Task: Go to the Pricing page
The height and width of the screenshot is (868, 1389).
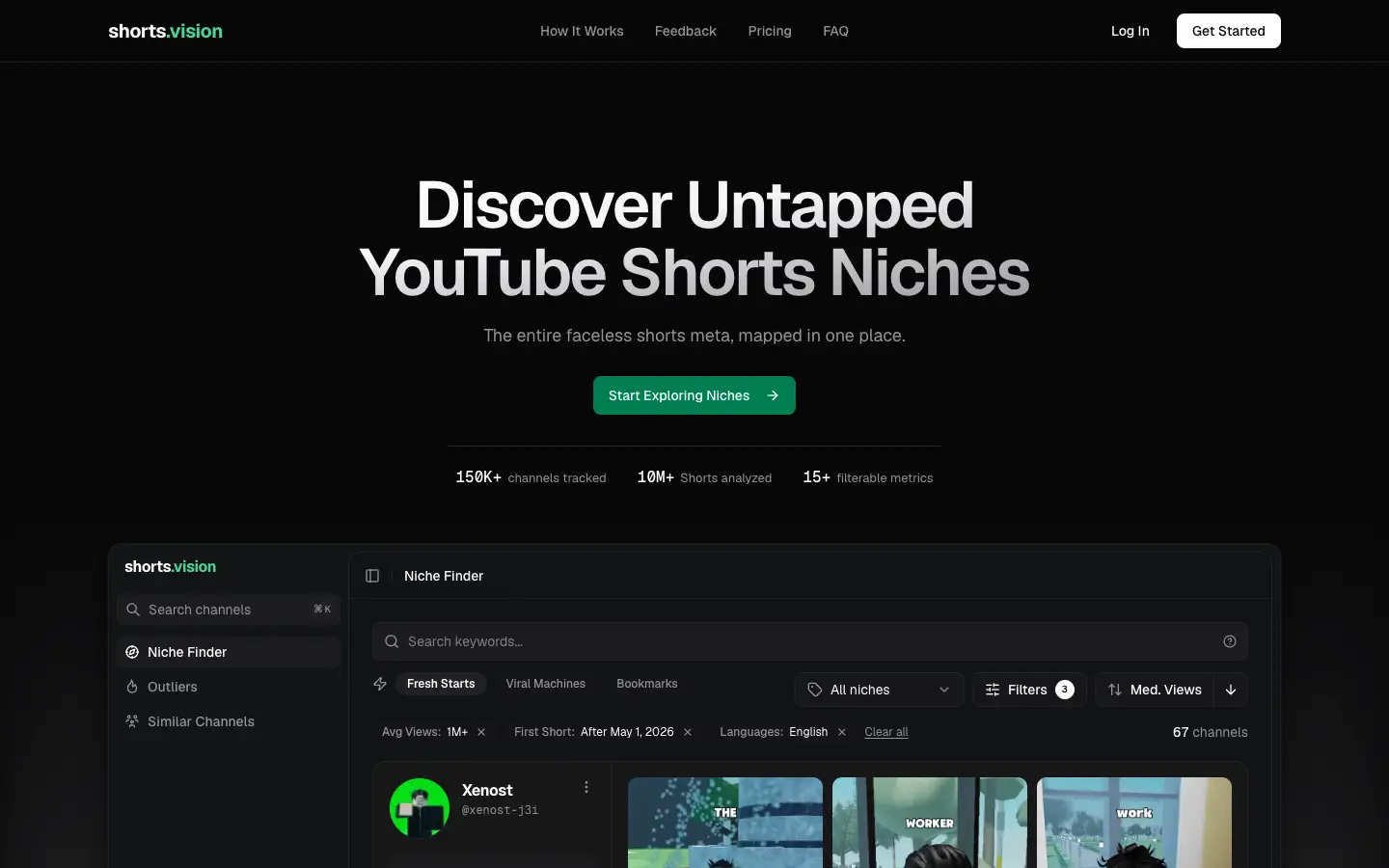Action: coord(770,31)
